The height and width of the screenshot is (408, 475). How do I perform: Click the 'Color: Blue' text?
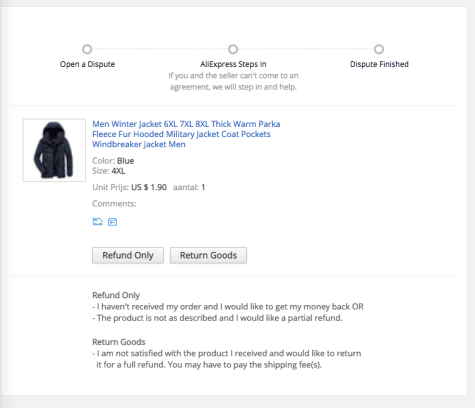tap(113, 161)
